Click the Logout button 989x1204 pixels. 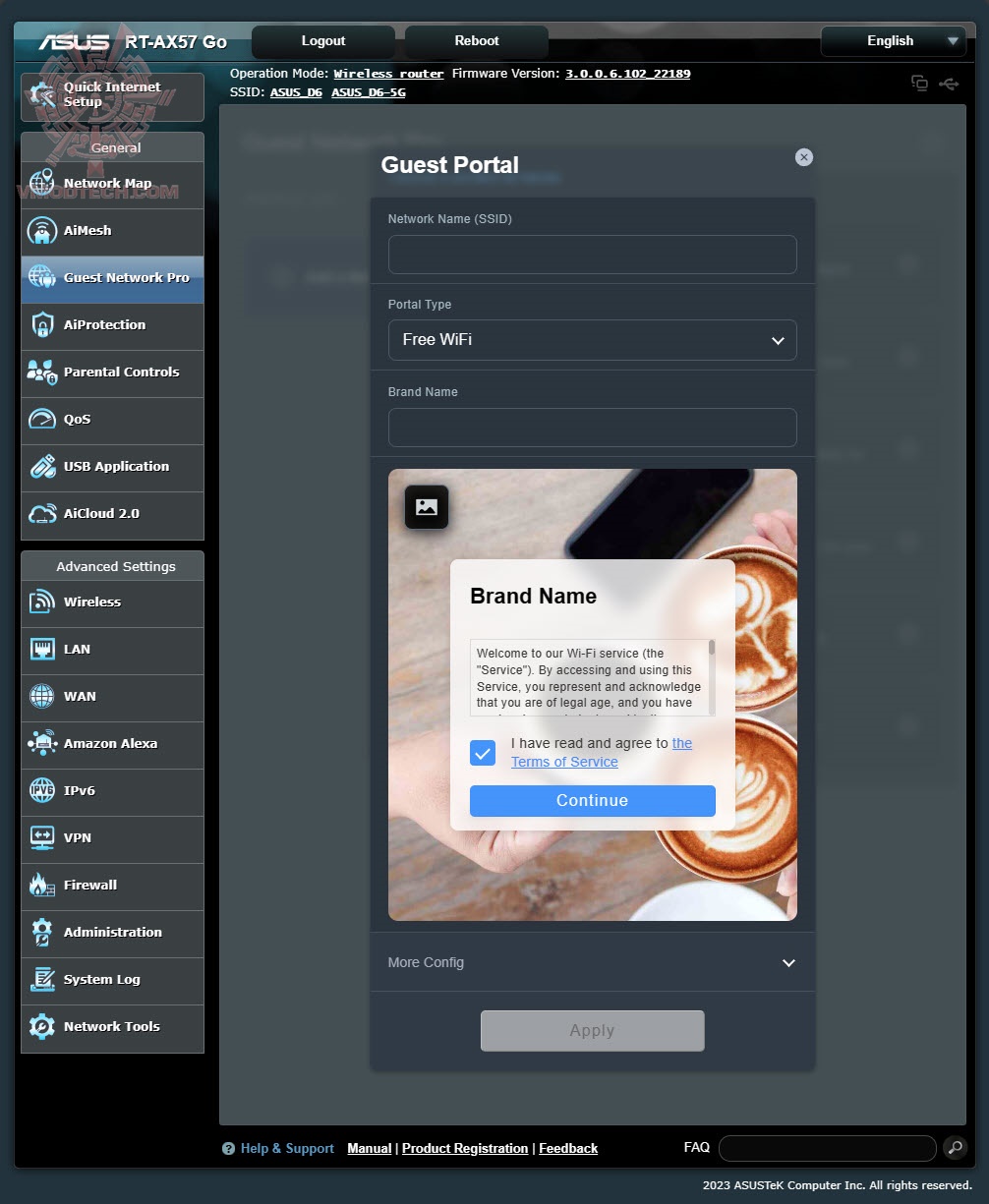coord(323,41)
